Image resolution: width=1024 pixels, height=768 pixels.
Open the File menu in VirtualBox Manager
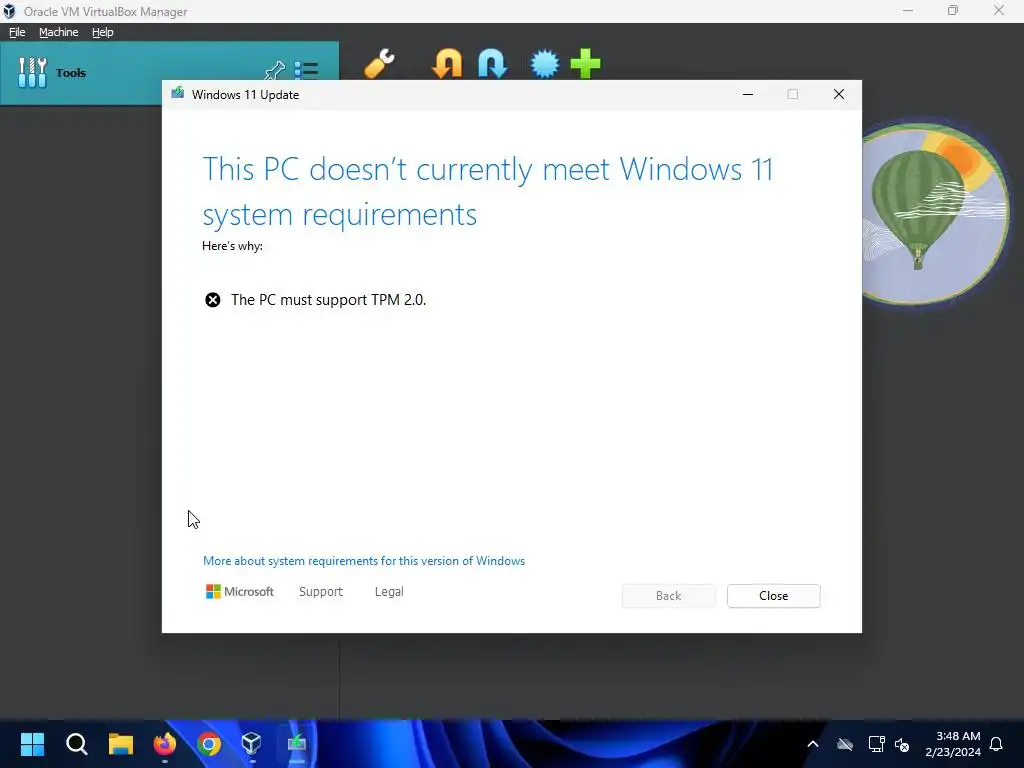pyautogui.click(x=17, y=32)
